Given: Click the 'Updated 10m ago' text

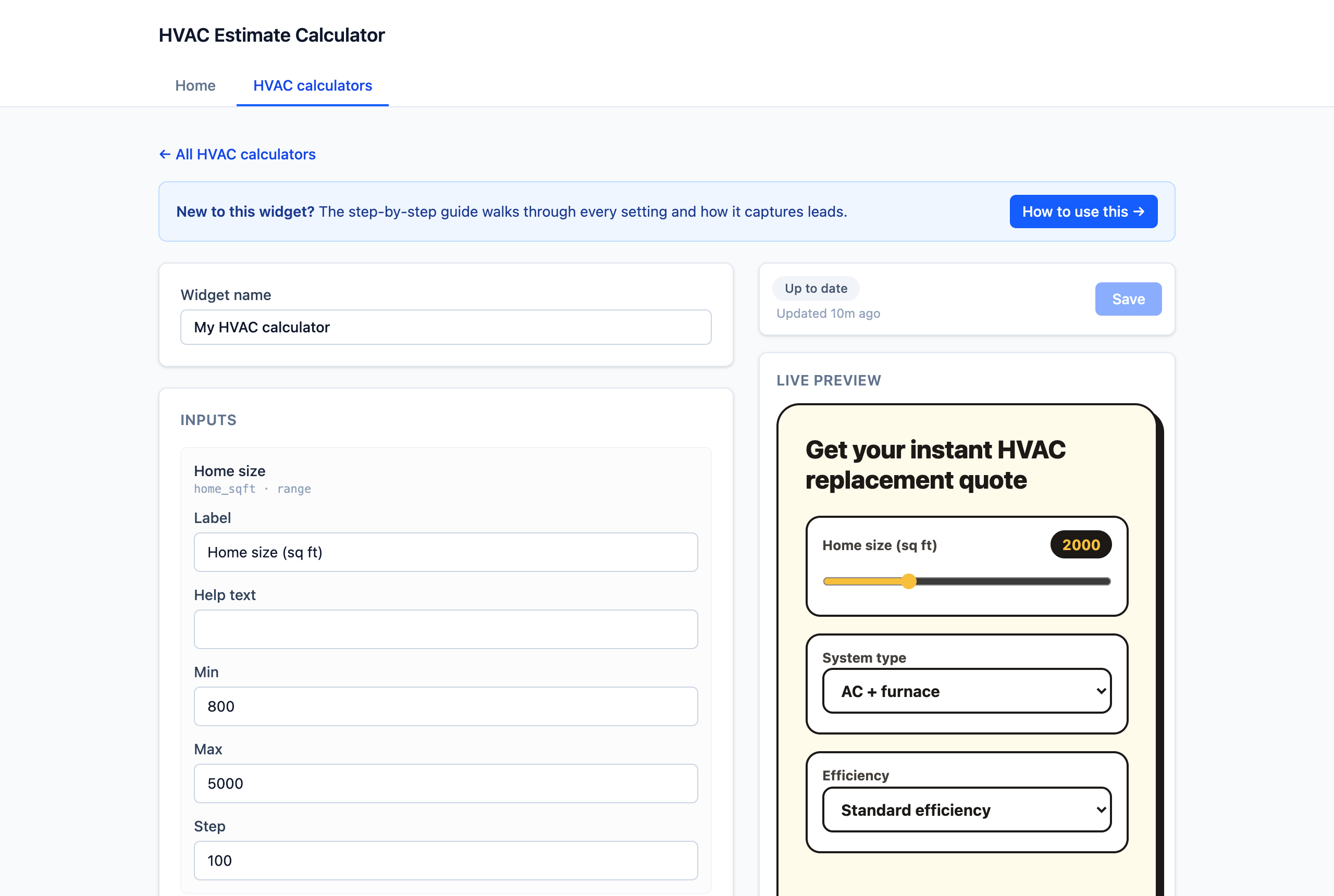Looking at the screenshot, I should [x=827, y=313].
